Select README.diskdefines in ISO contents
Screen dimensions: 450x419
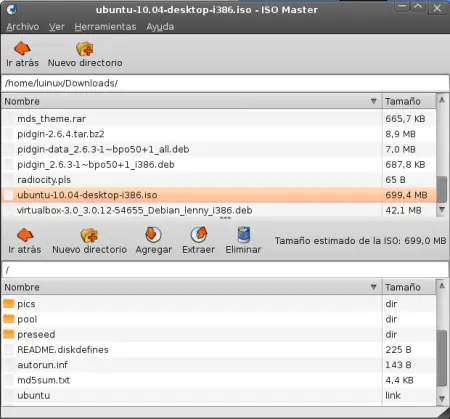(x=63, y=349)
